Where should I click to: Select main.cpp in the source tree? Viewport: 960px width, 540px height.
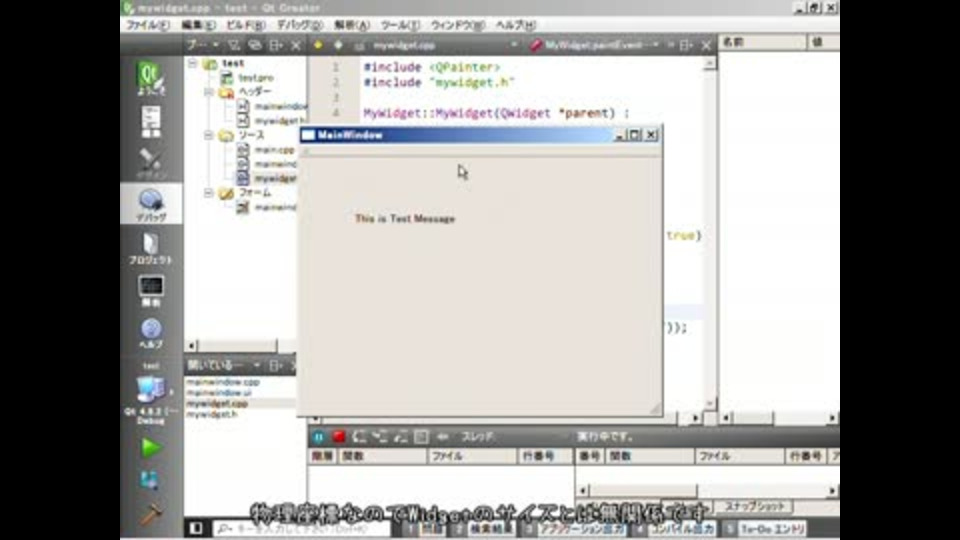274,149
